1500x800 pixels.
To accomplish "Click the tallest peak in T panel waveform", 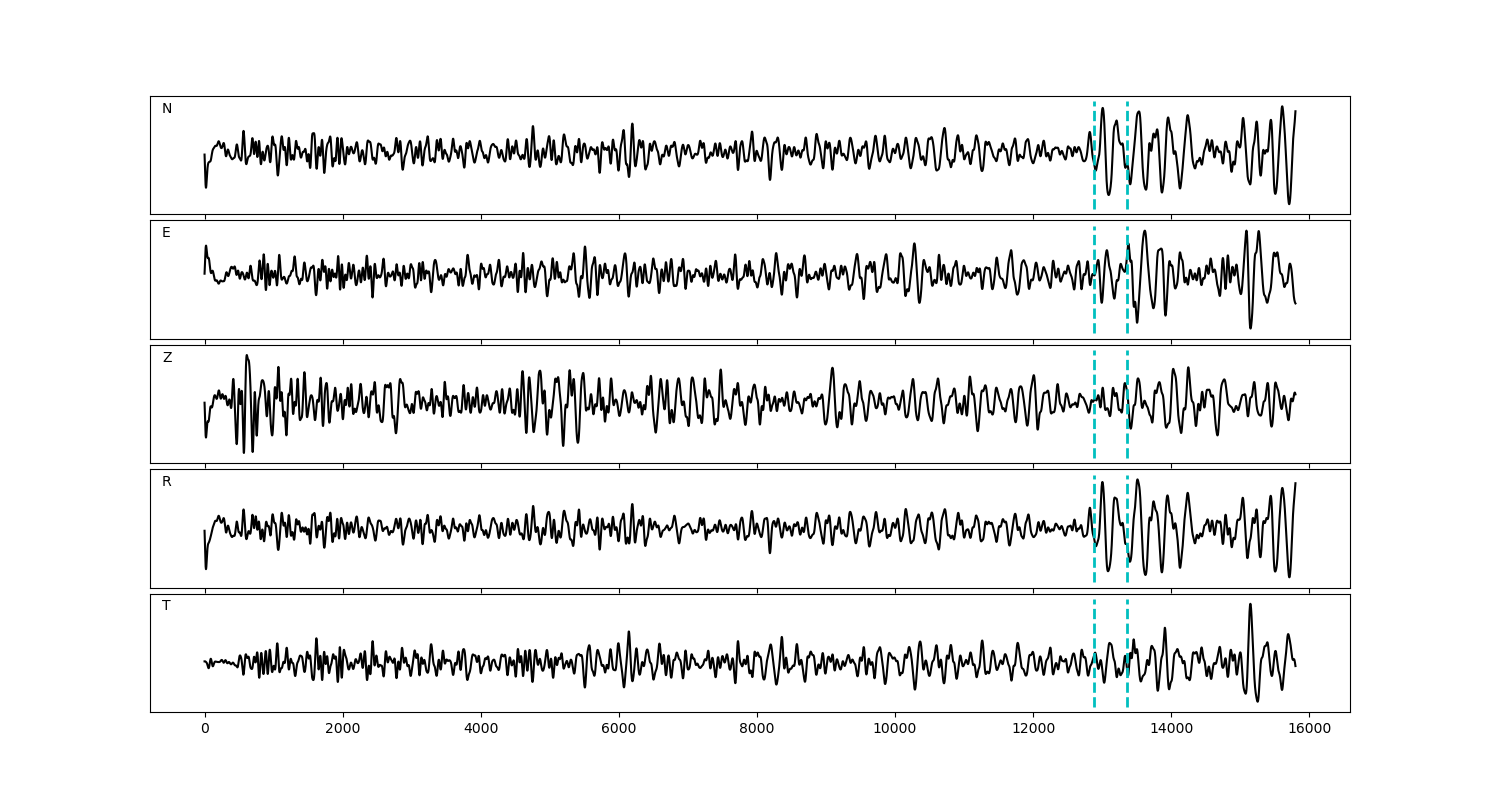I will tap(1250, 605).
